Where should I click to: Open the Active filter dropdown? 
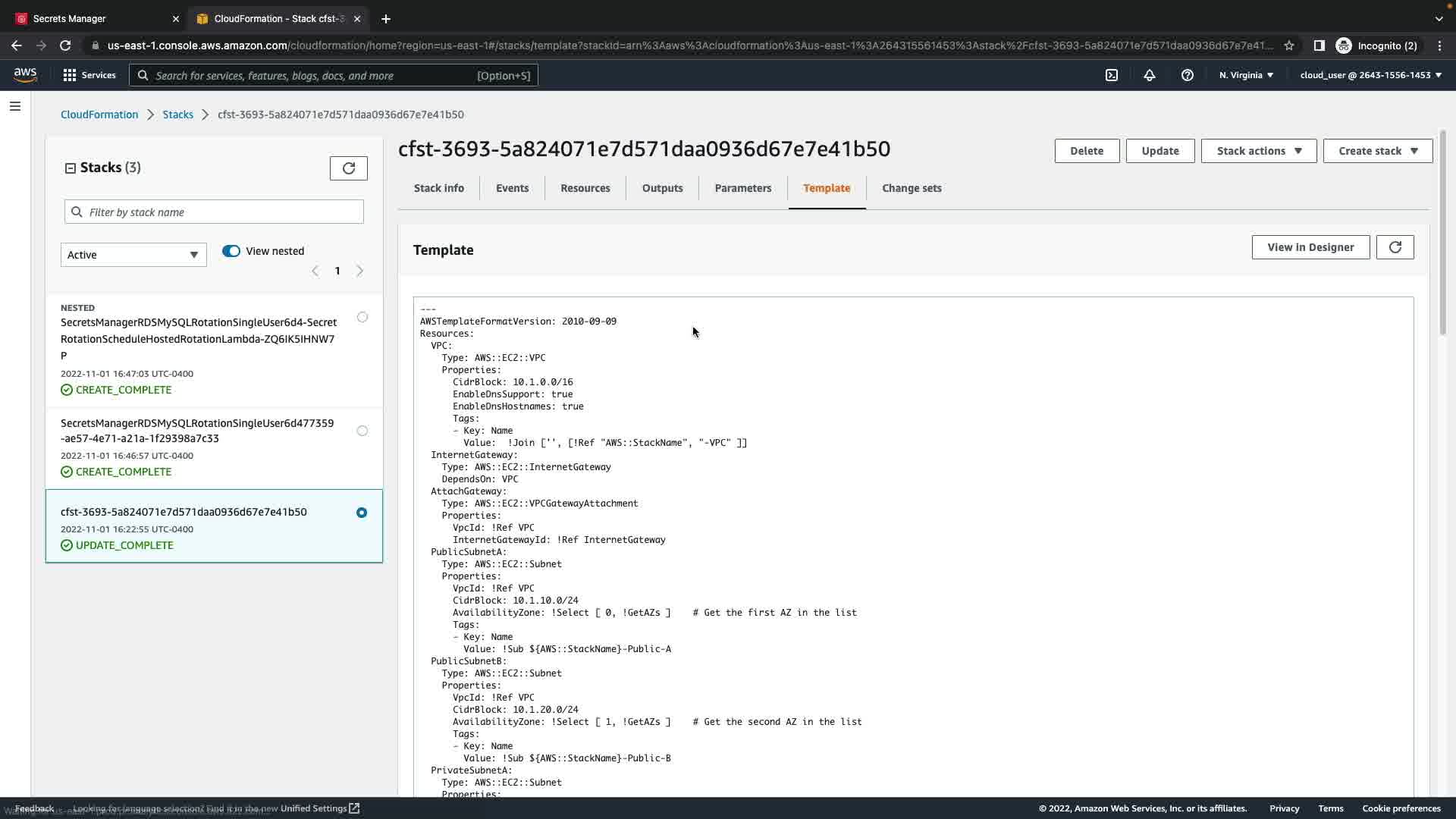coord(133,255)
